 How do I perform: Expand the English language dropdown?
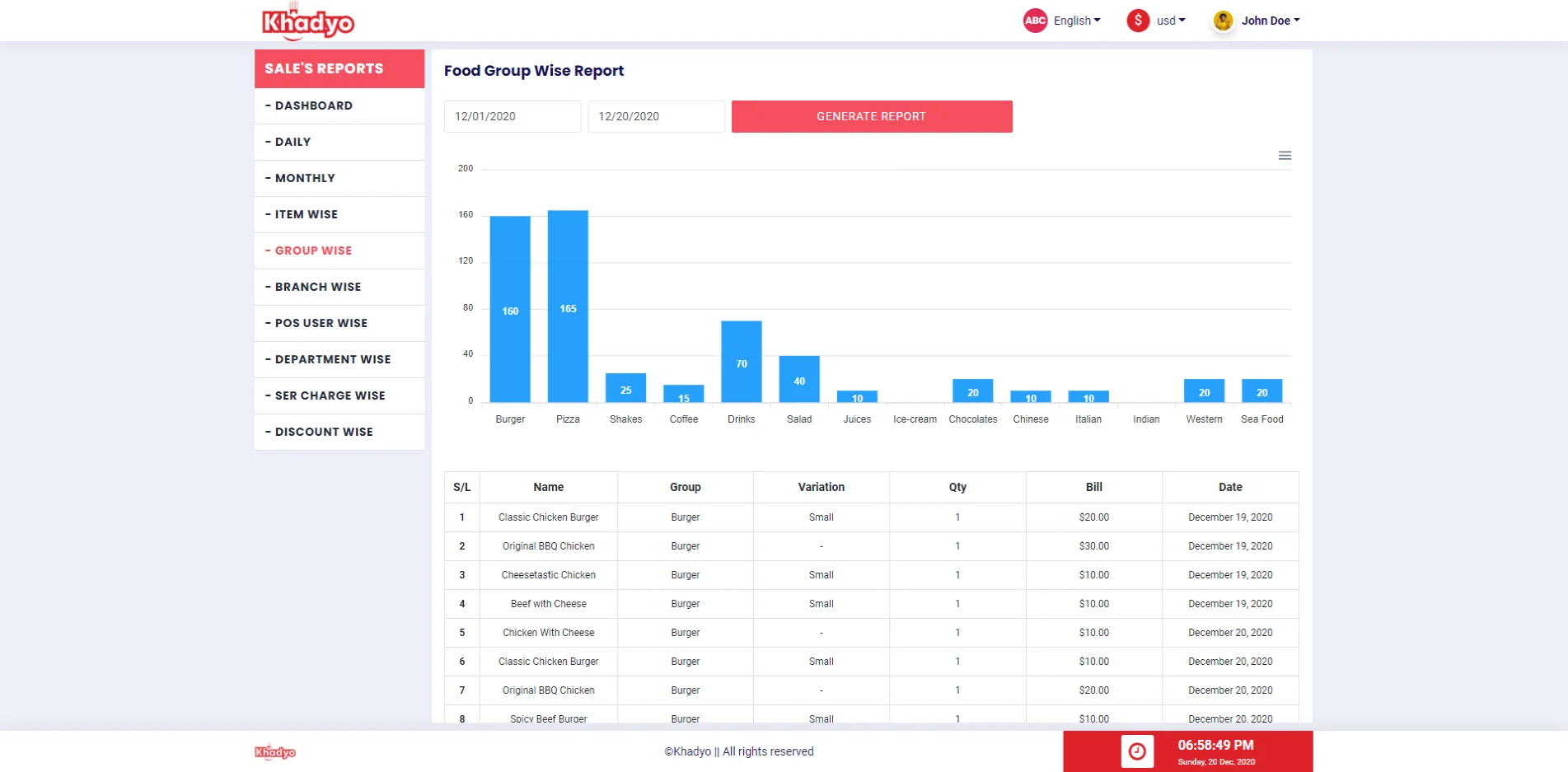[x=1077, y=21]
